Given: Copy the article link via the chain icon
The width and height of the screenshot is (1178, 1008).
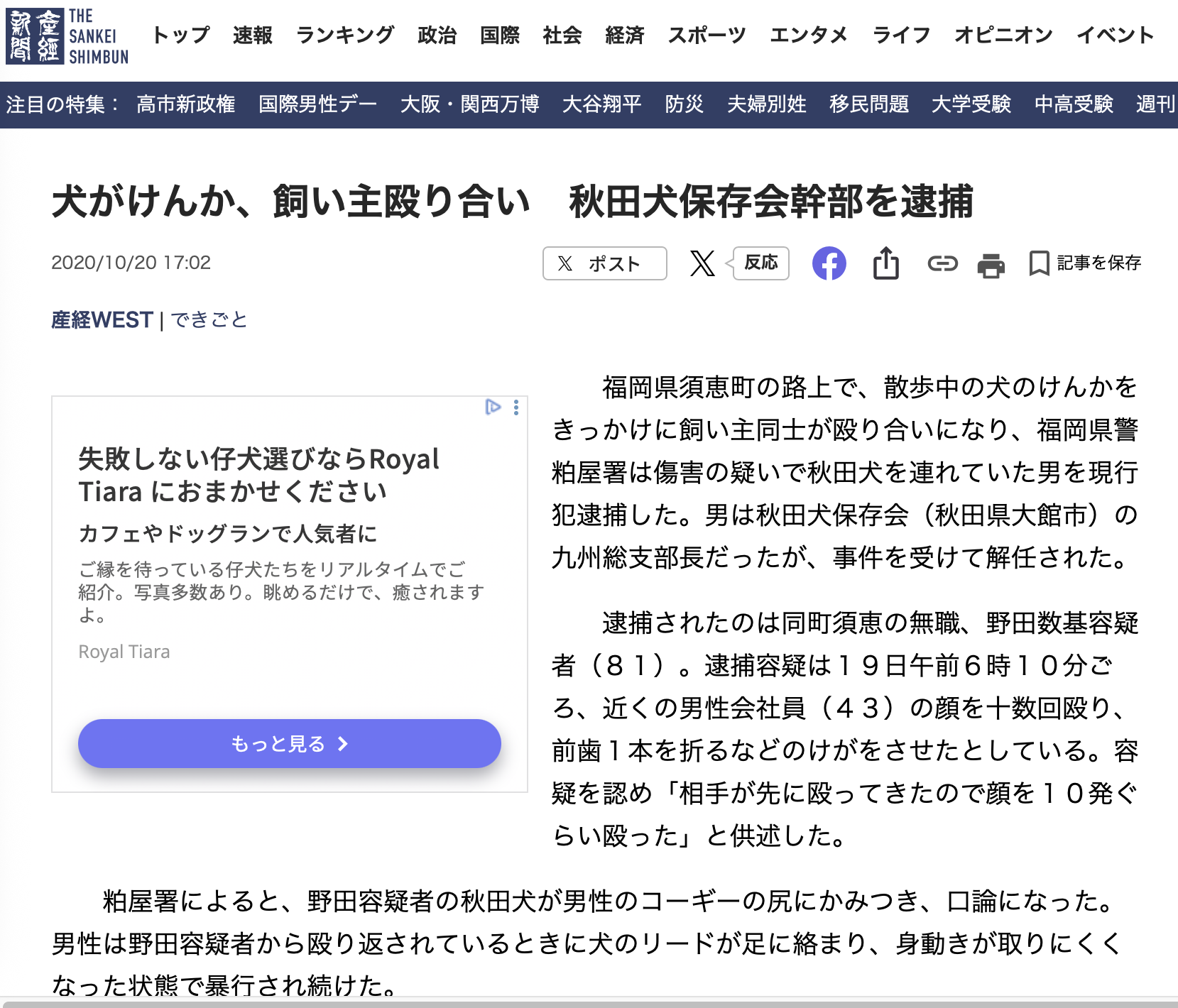Looking at the screenshot, I should coord(942,263).
